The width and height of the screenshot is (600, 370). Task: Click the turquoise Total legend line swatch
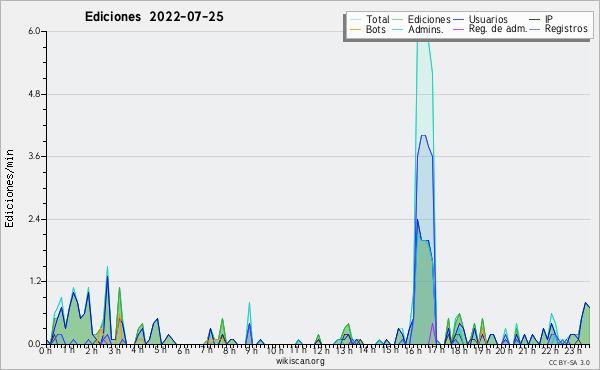pos(355,20)
